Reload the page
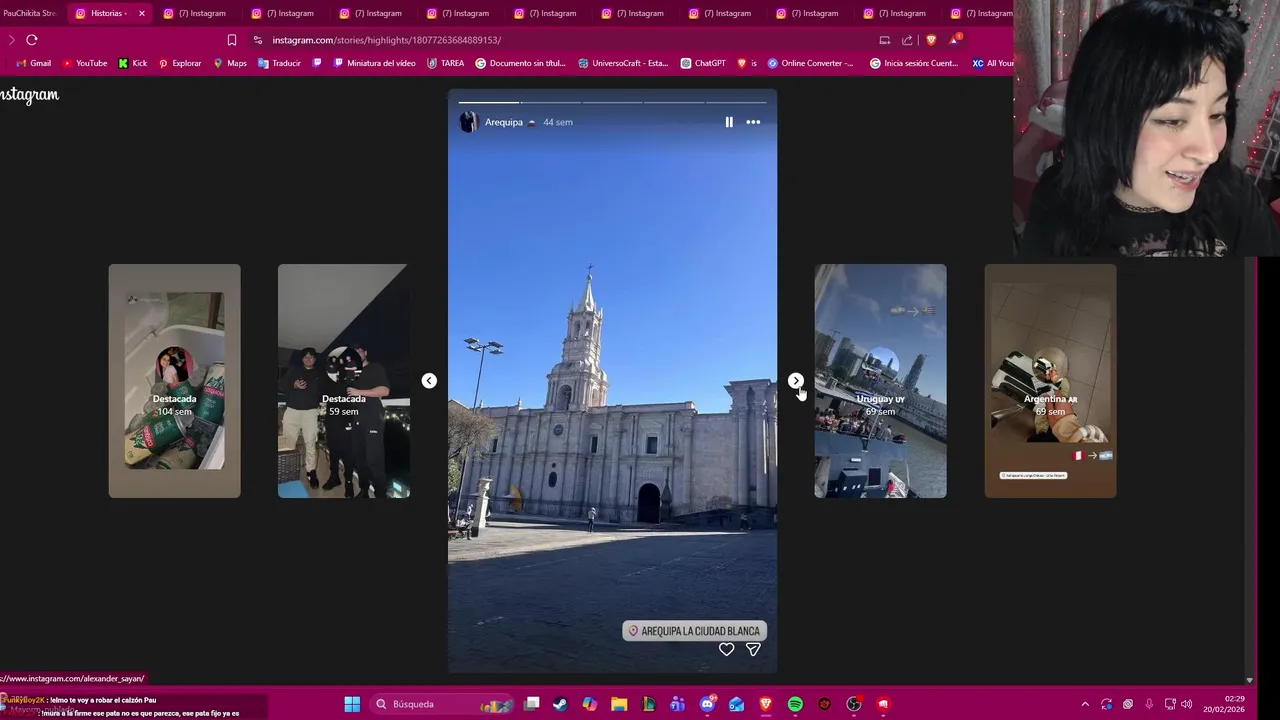The height and width of the screenshot is (720, 1280). coord(32,40)
